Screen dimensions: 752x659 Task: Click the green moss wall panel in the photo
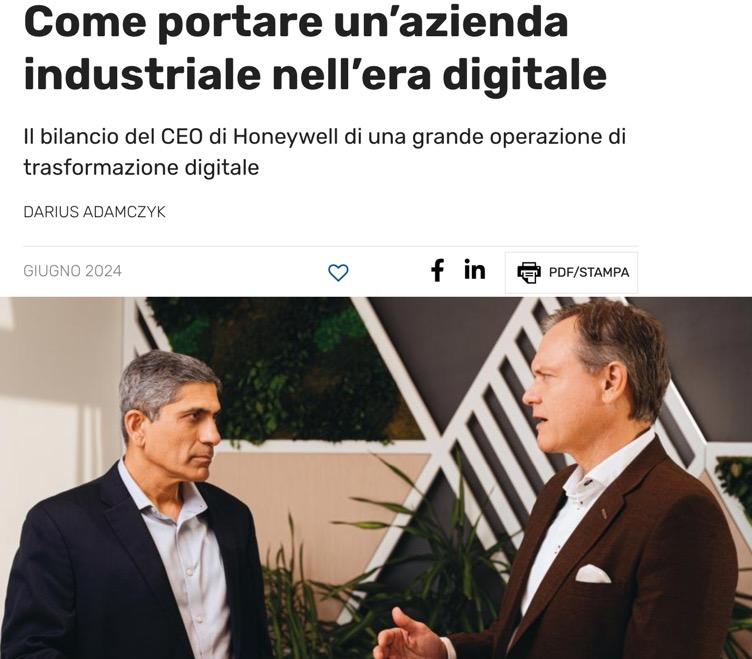click(283, 369)
